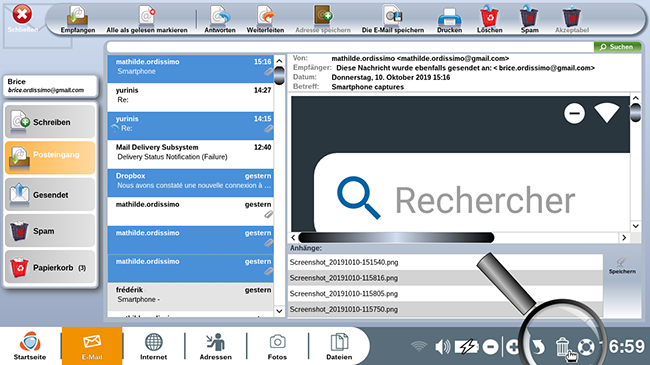Open the Papierkorb trash folder
Screen dimensions: 650x365
50,268
